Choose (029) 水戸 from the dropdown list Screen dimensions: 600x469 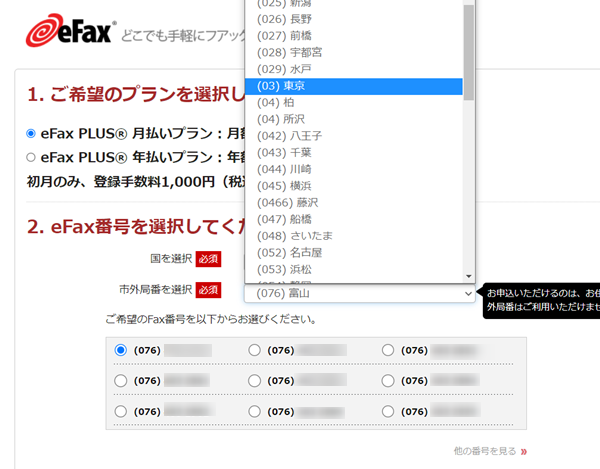(x=354, y=69)
